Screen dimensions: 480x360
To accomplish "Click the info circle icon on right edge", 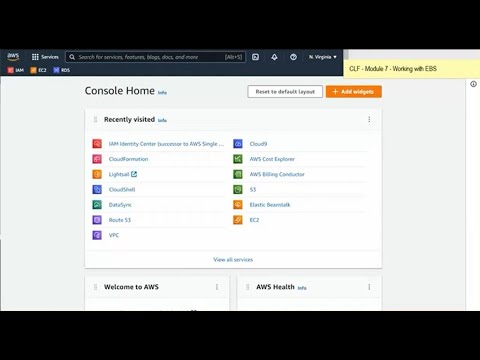I will (x=473, y=84).
